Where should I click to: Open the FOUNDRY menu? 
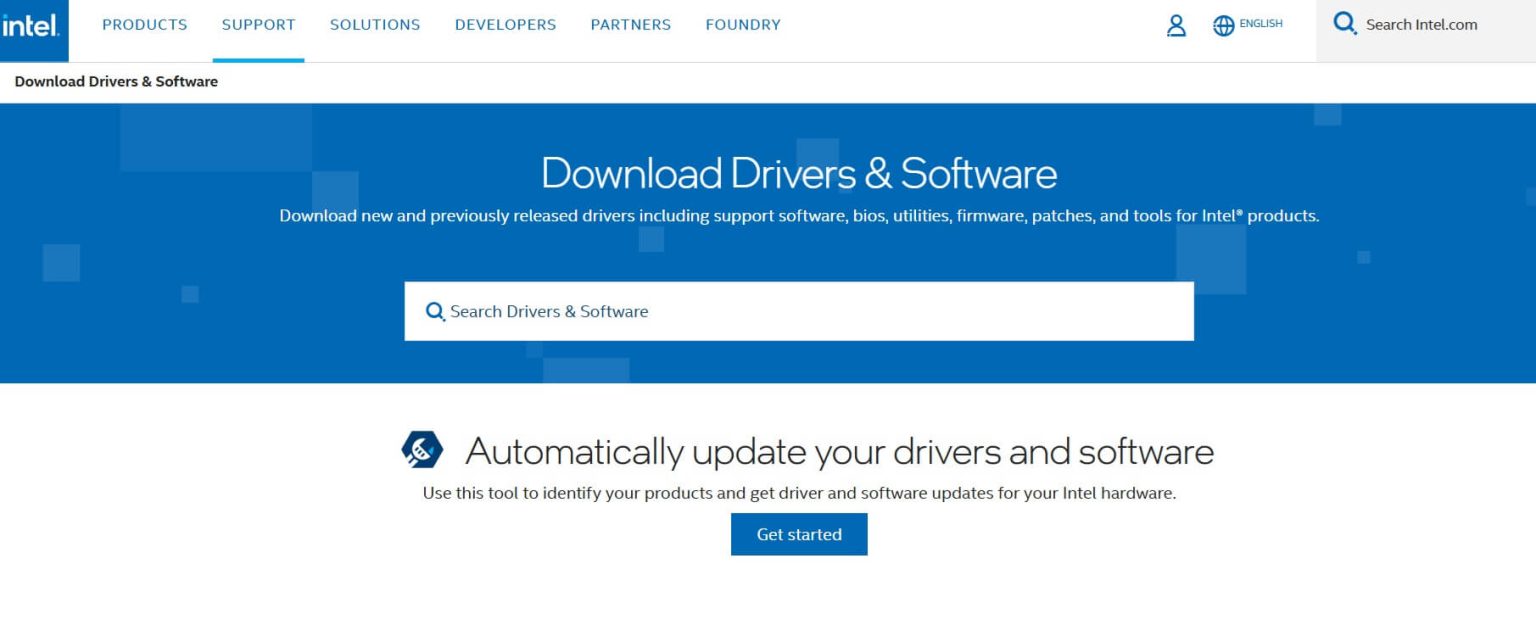(742, 25)
